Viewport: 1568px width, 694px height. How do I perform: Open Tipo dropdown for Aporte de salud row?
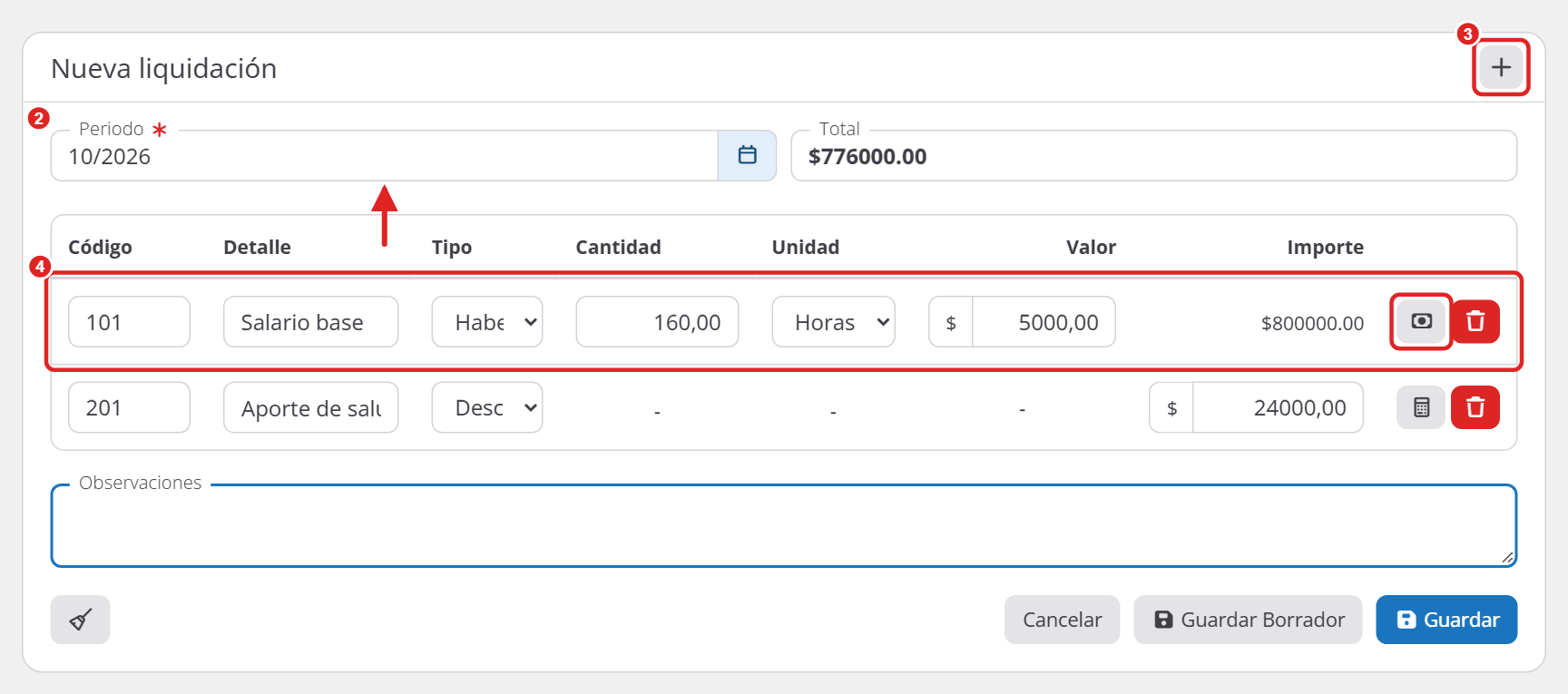(x=487, y=407)
